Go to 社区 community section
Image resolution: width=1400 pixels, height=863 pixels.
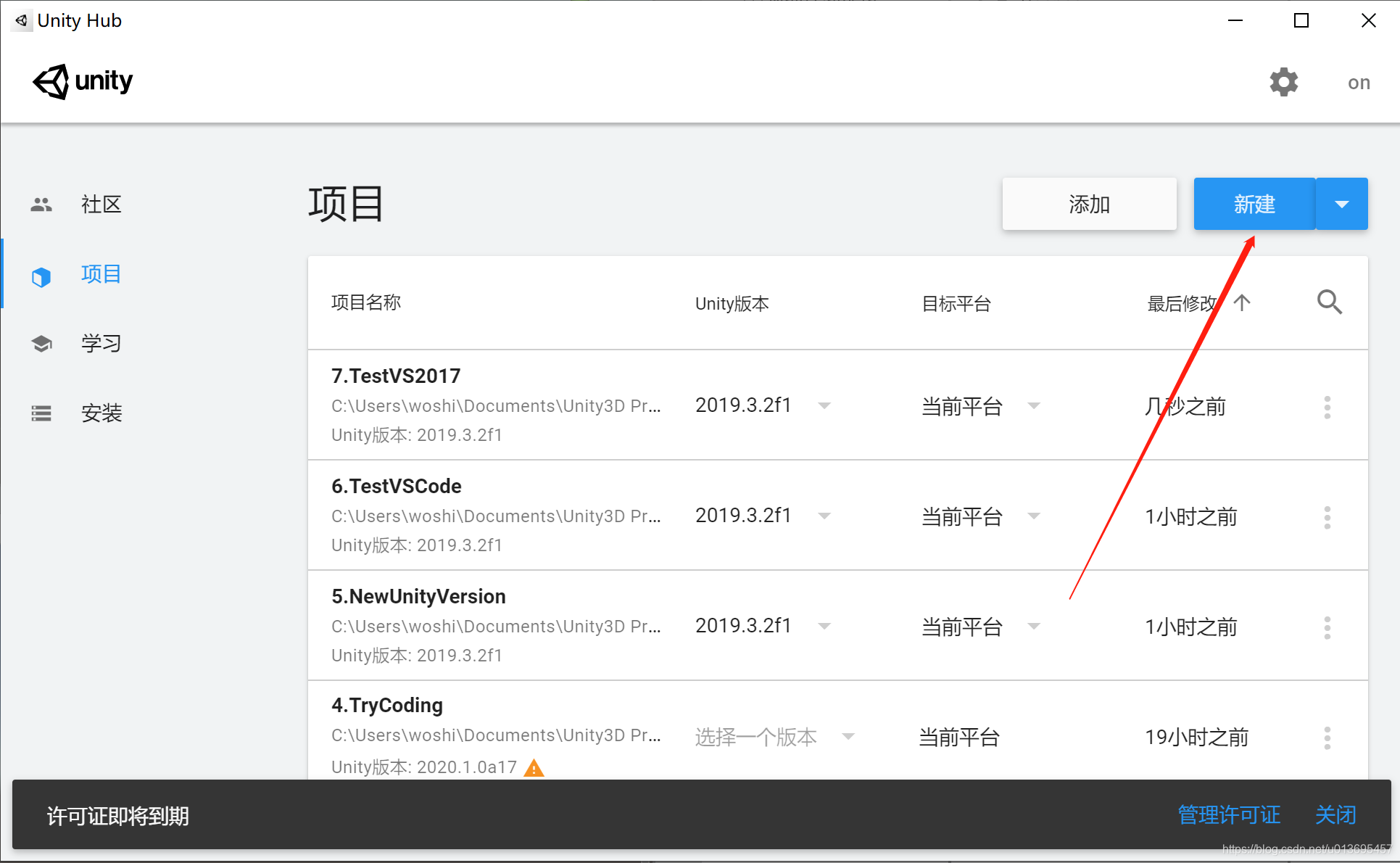point(102,205)
